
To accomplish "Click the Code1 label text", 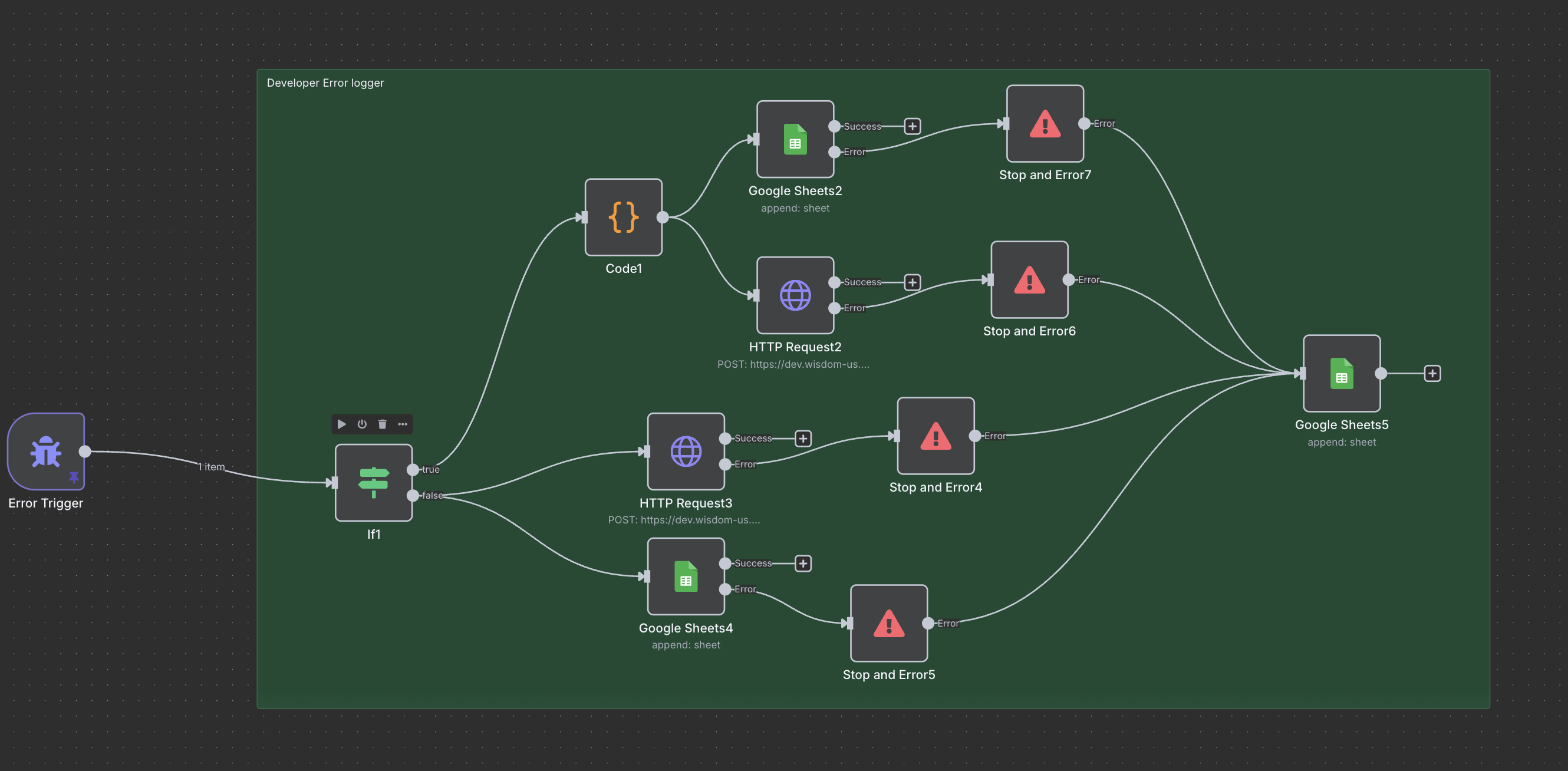I will (624, 268).
